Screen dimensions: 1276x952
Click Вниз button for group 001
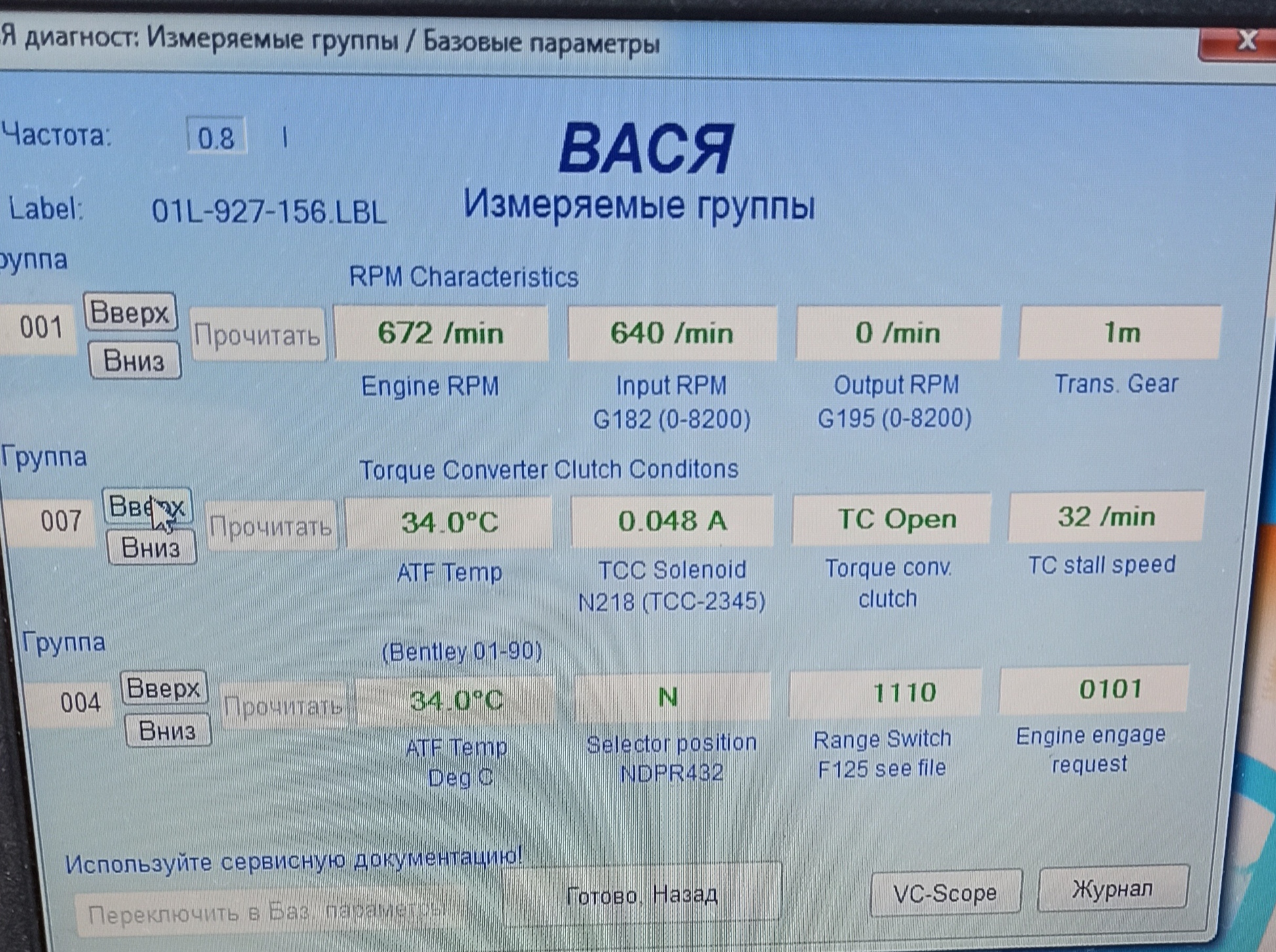[134, 360]
